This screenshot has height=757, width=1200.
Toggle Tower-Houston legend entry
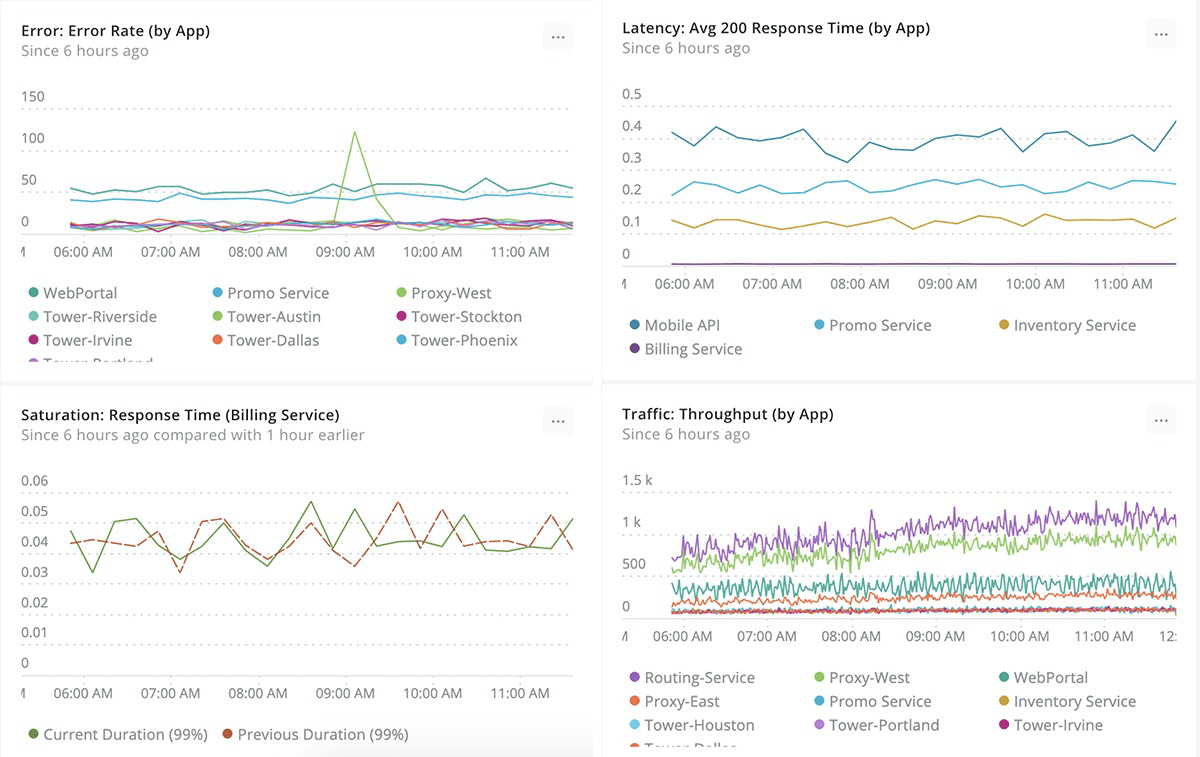pos(692,725)
